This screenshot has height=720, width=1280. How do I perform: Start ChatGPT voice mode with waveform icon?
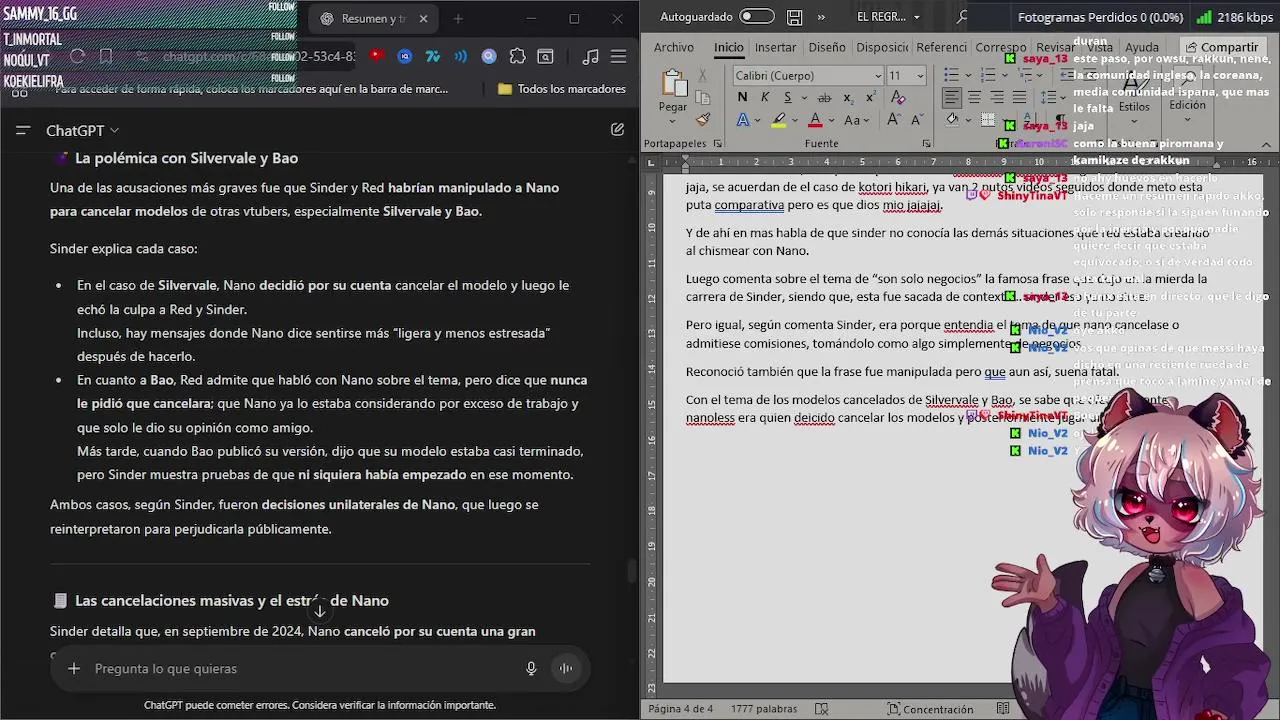pos(566,668)
